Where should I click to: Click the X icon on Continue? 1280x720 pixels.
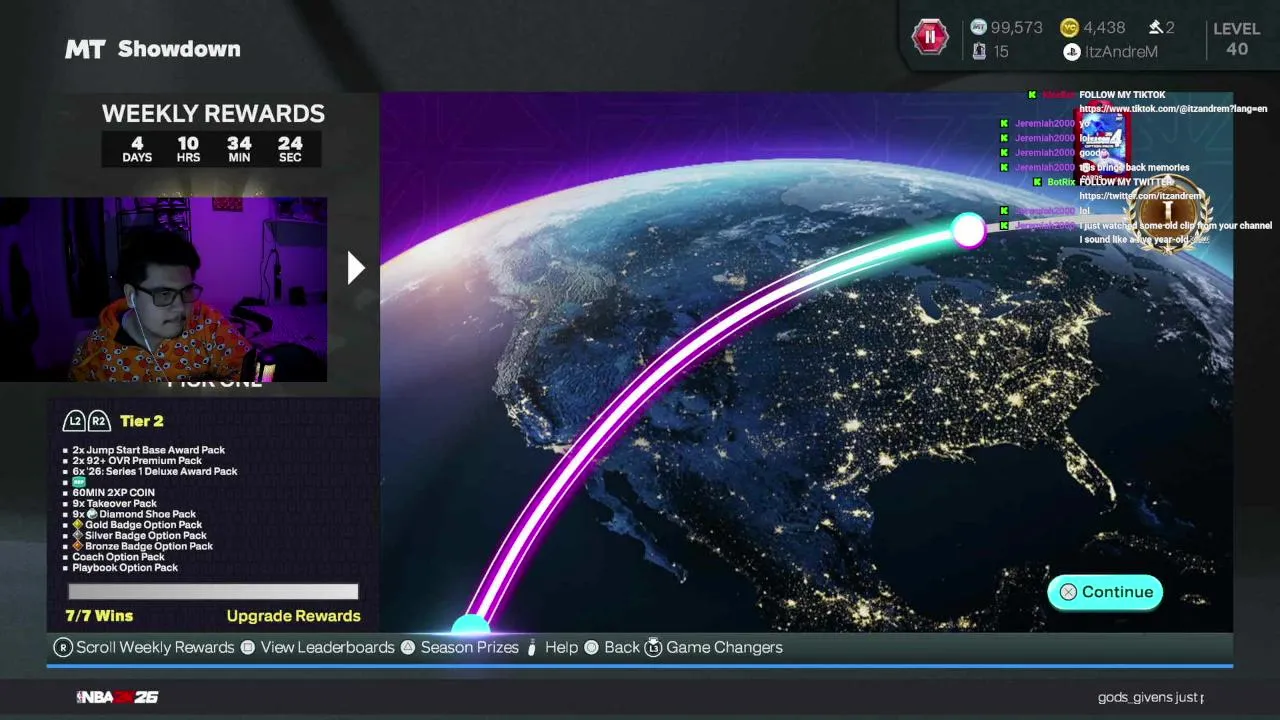coord(1068,592)
